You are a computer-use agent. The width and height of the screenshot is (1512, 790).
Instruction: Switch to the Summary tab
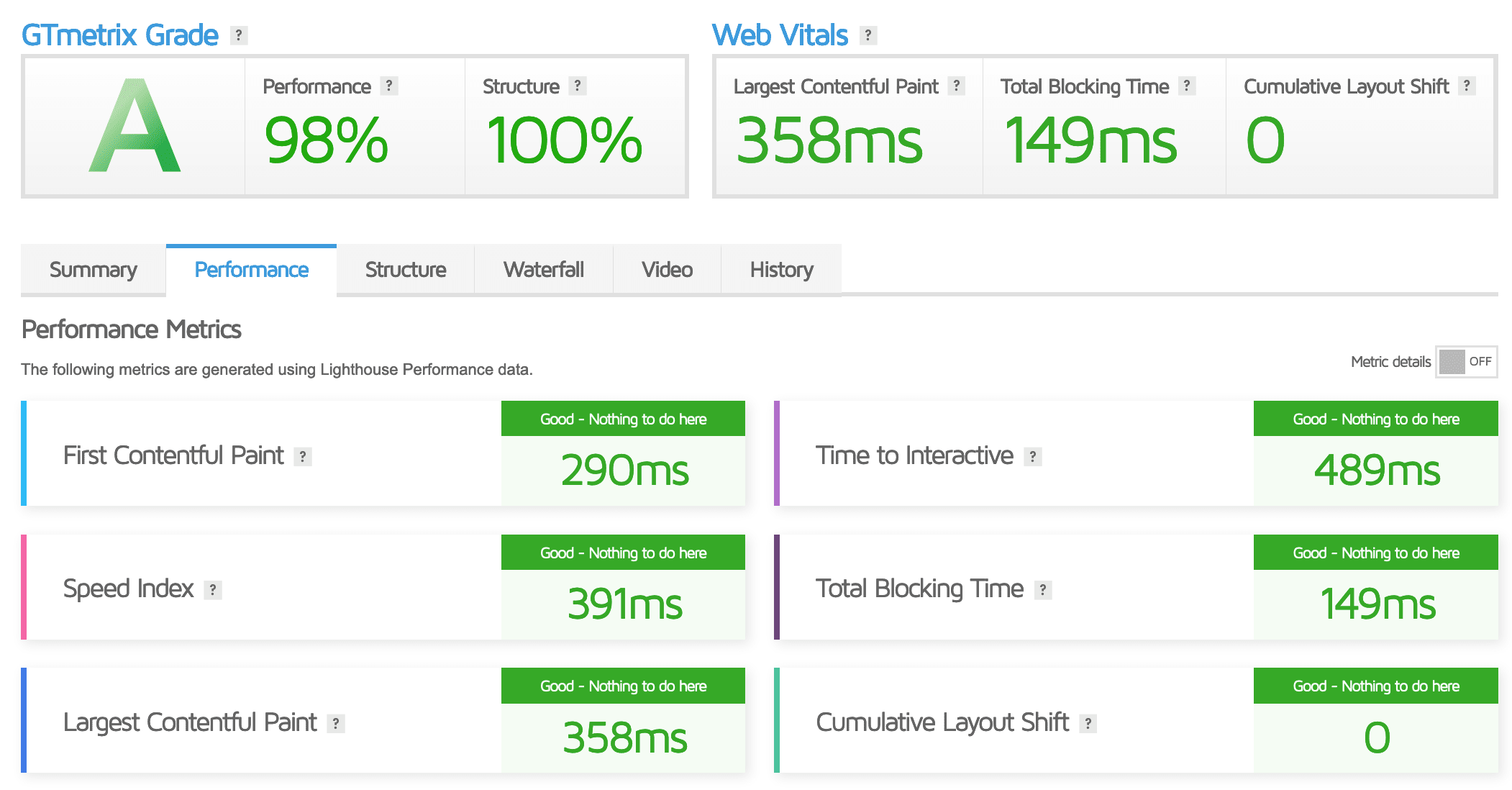pyautogui.click(x=94, y=270)
